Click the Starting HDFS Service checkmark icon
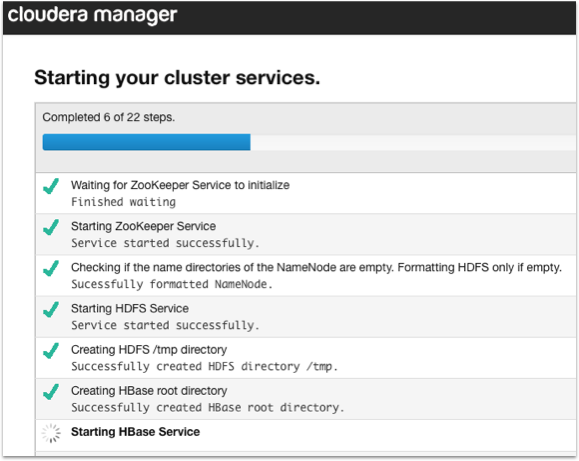Image resolution: width=579 pixels, height=461 pixels. click(51, 310)
